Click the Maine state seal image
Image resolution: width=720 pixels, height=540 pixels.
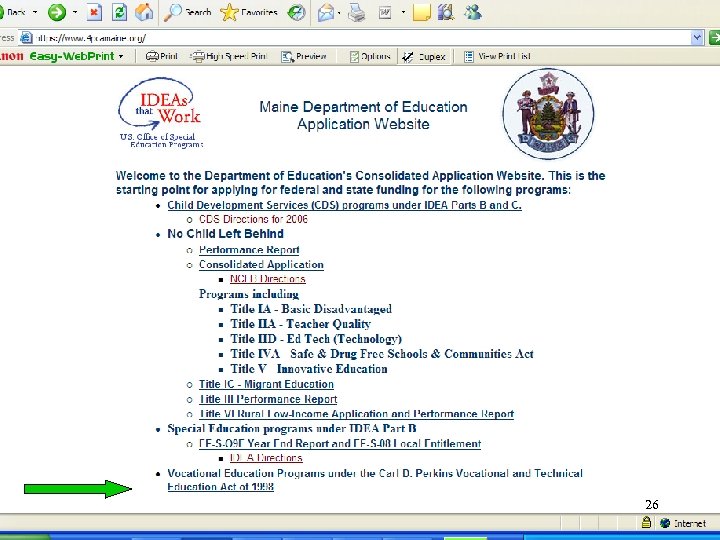548,113
